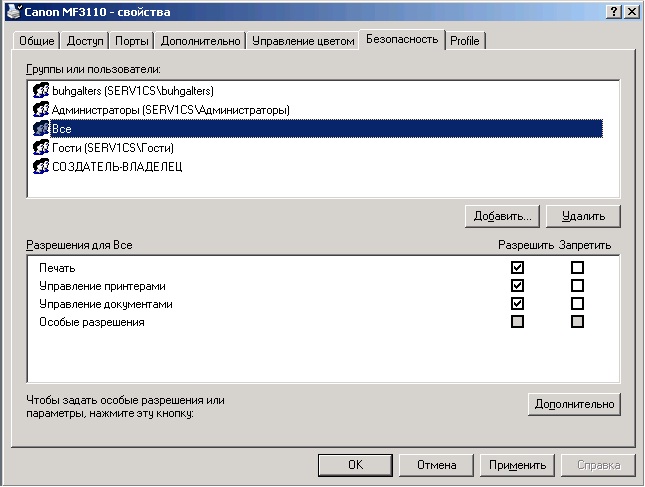
Task: Click the Управление документами permission label
Action: (106, 304)
